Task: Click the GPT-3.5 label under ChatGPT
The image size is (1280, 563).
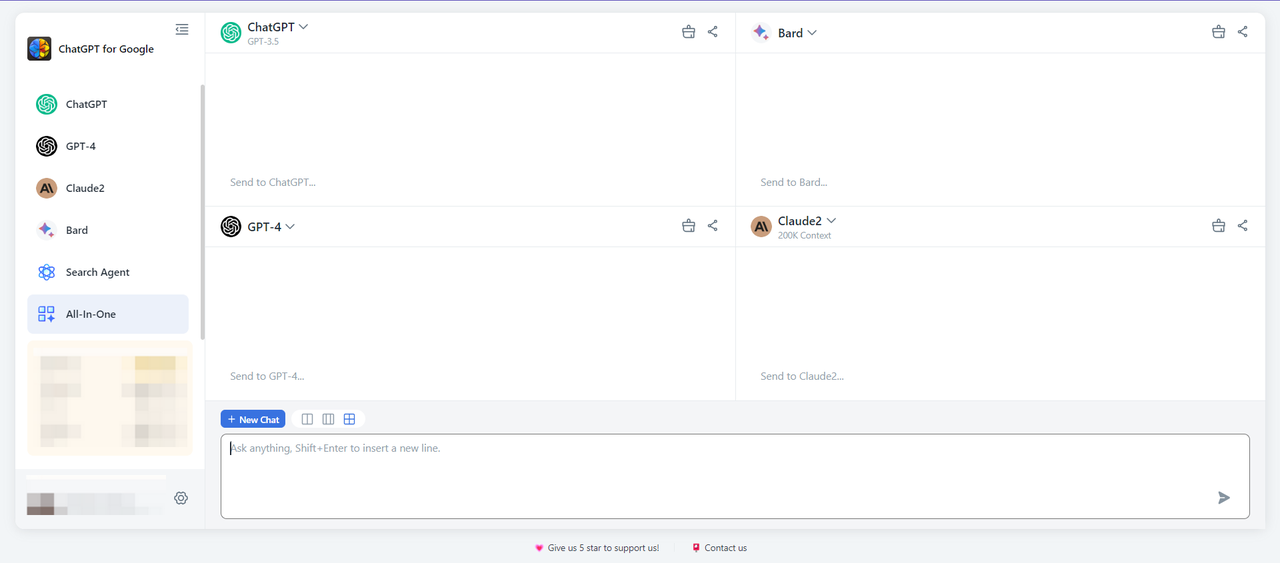Action: tap(263, 42)
